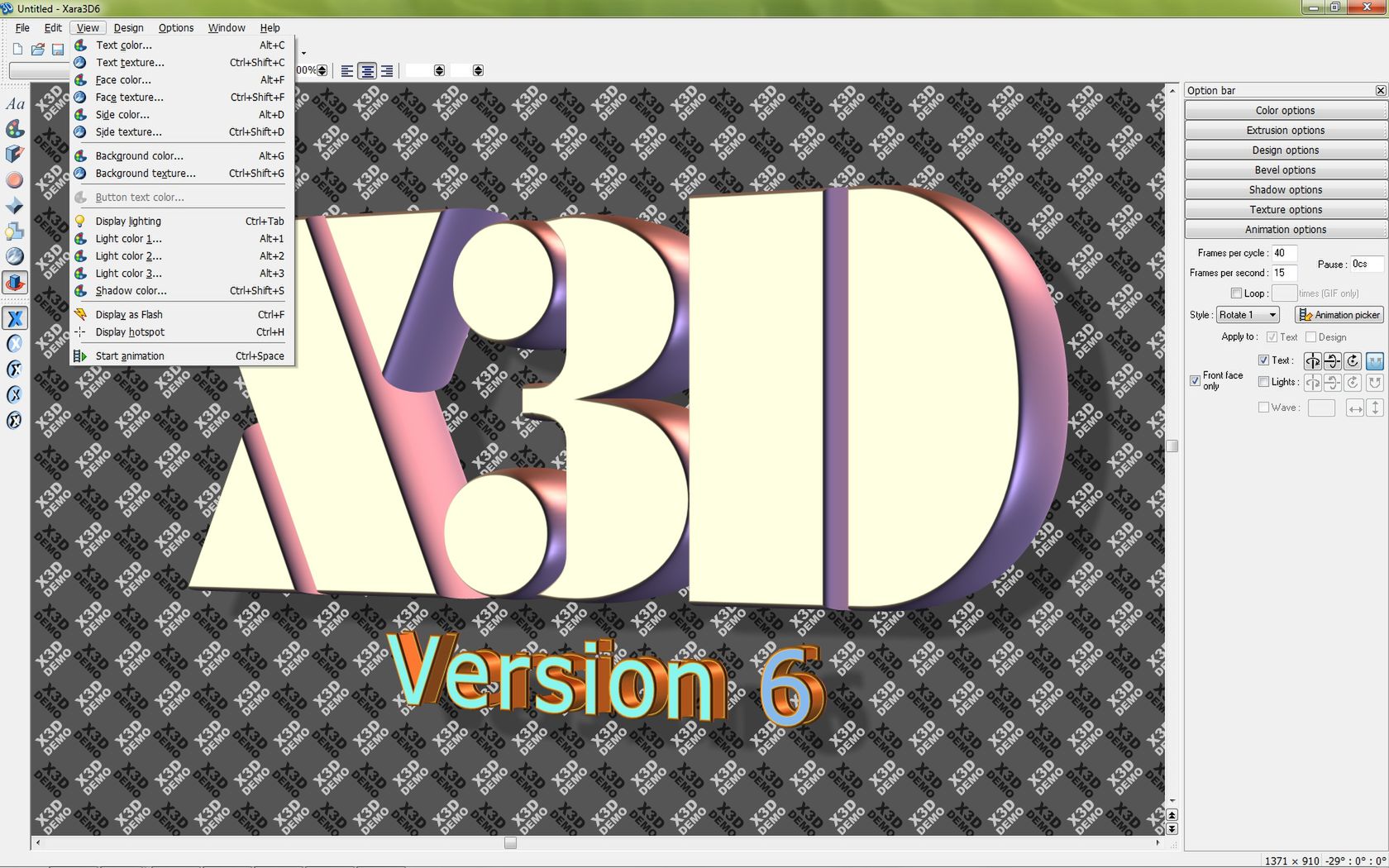Image resolution: width=1389 pixels, height=868 pixels.
Task: Enable the Loop checkbox
Action: [1236, 293]
